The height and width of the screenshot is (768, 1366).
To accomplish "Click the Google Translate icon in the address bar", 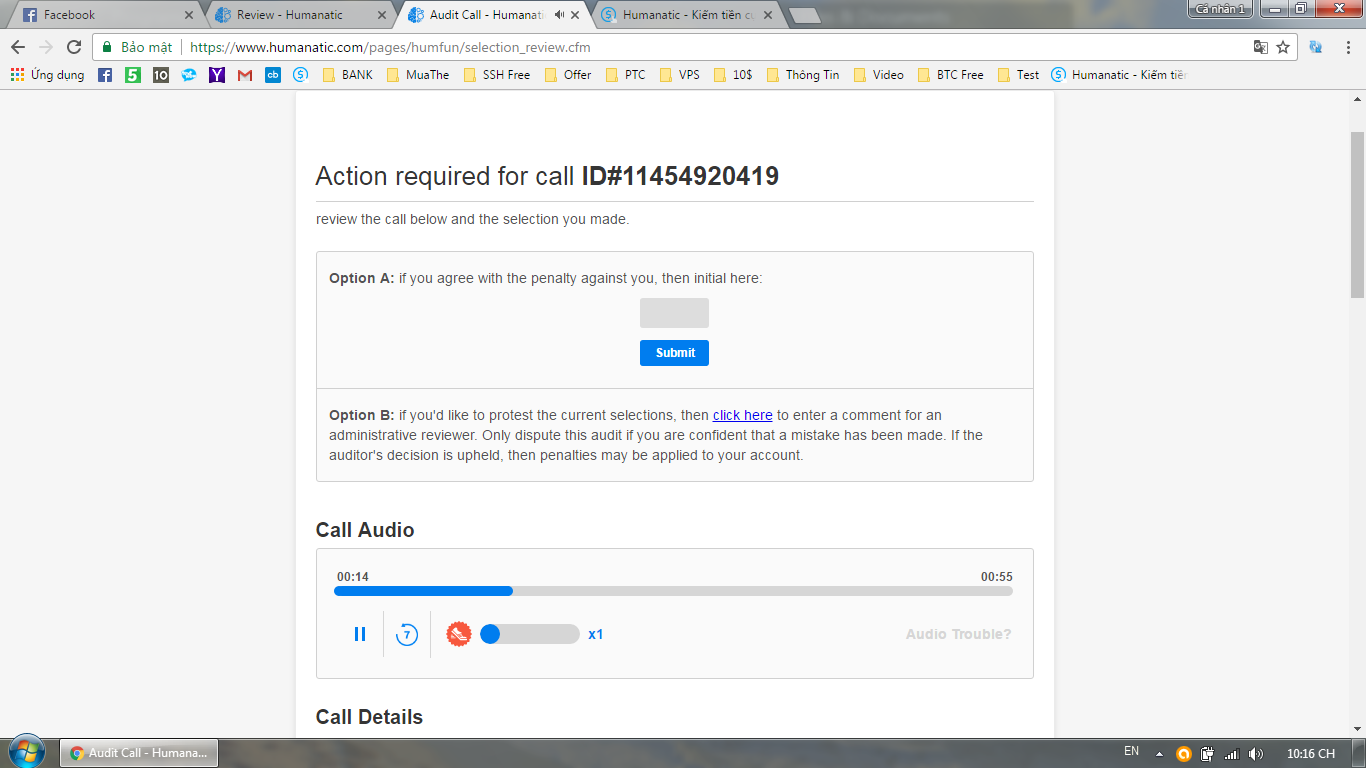I will [1261, 47].
